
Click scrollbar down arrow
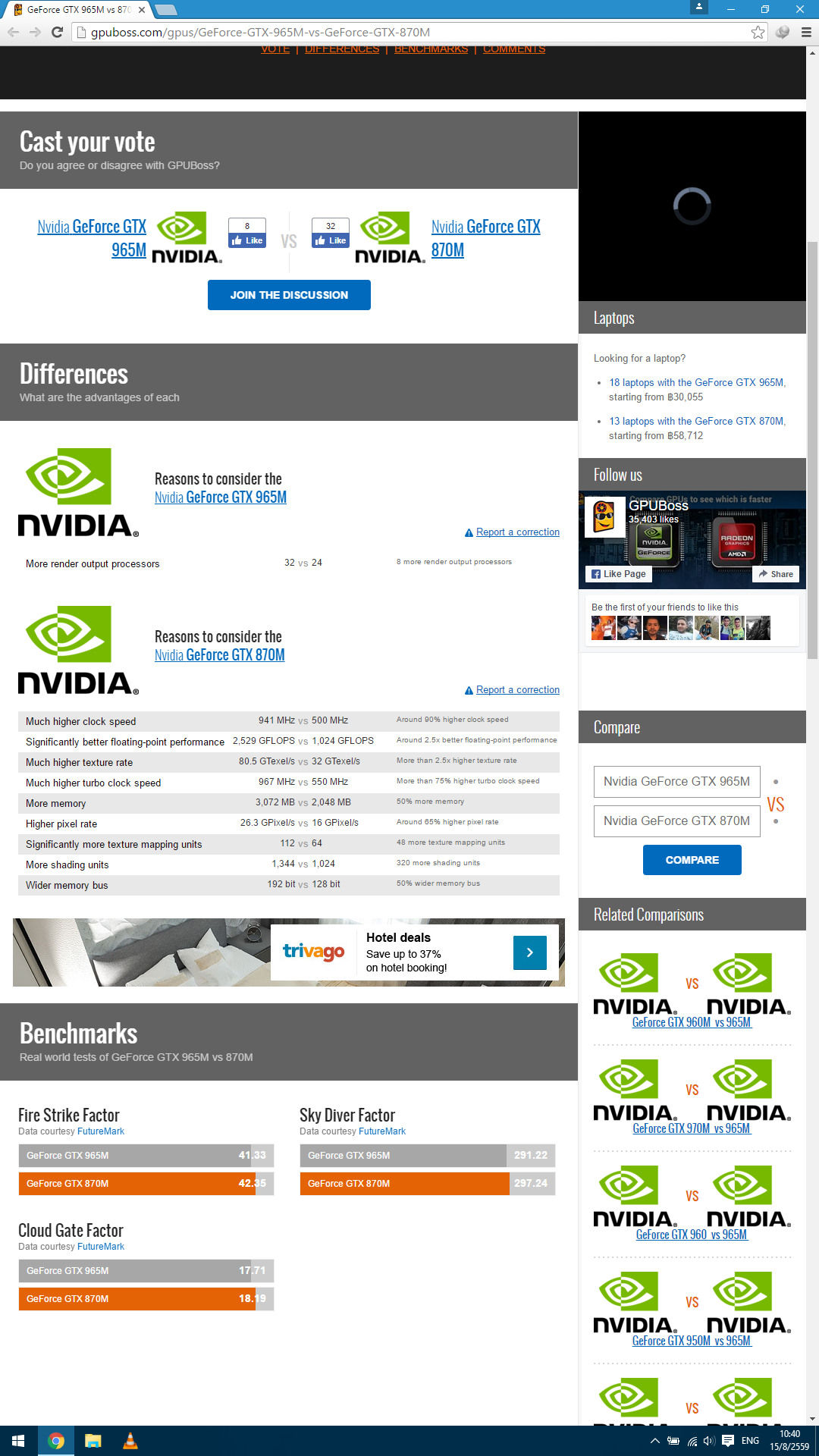(812, 1418)
